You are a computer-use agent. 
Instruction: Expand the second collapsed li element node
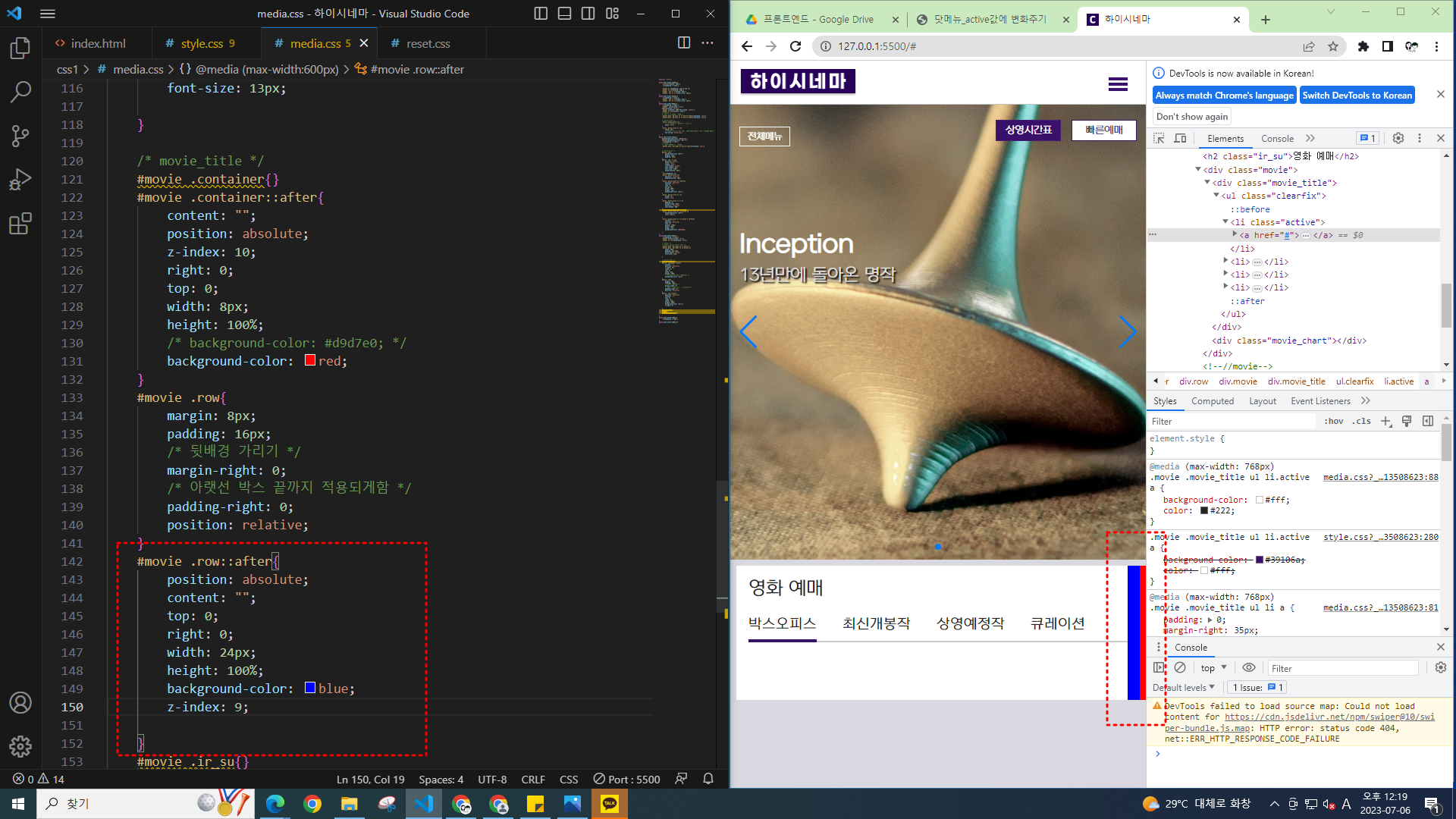pos(1225,275)
